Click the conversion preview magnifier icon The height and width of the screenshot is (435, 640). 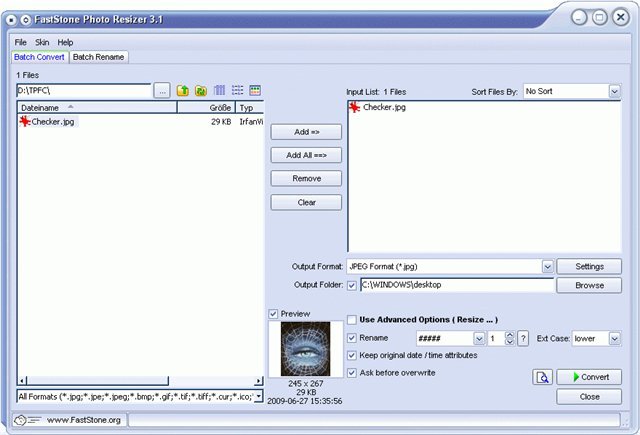pyautogui.click(x=541, y=377)
